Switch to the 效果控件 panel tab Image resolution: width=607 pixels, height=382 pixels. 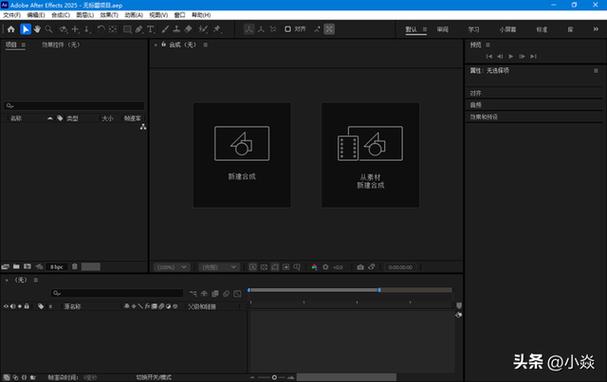(x=61, y=45)
